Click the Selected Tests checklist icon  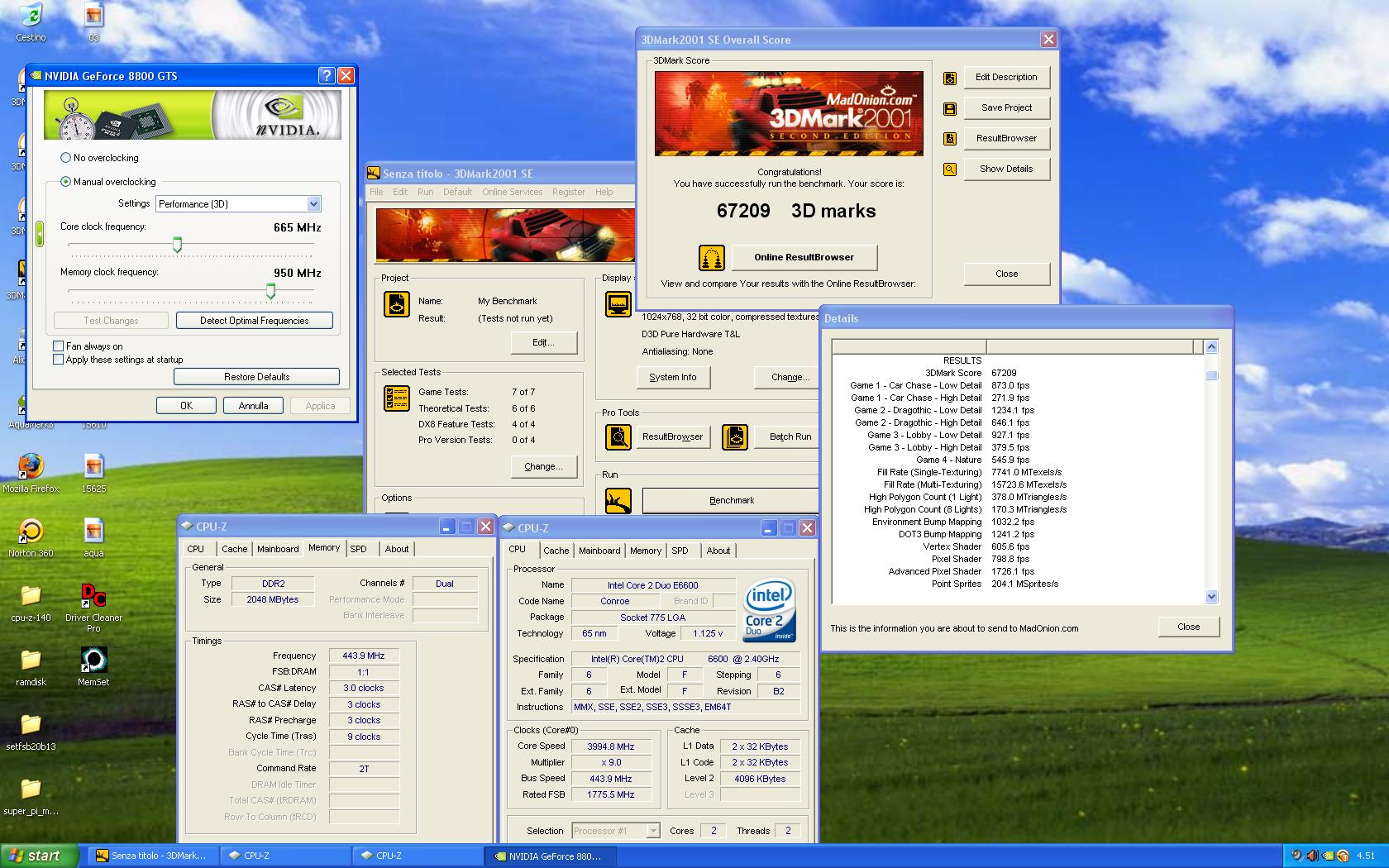click(397, 398)
